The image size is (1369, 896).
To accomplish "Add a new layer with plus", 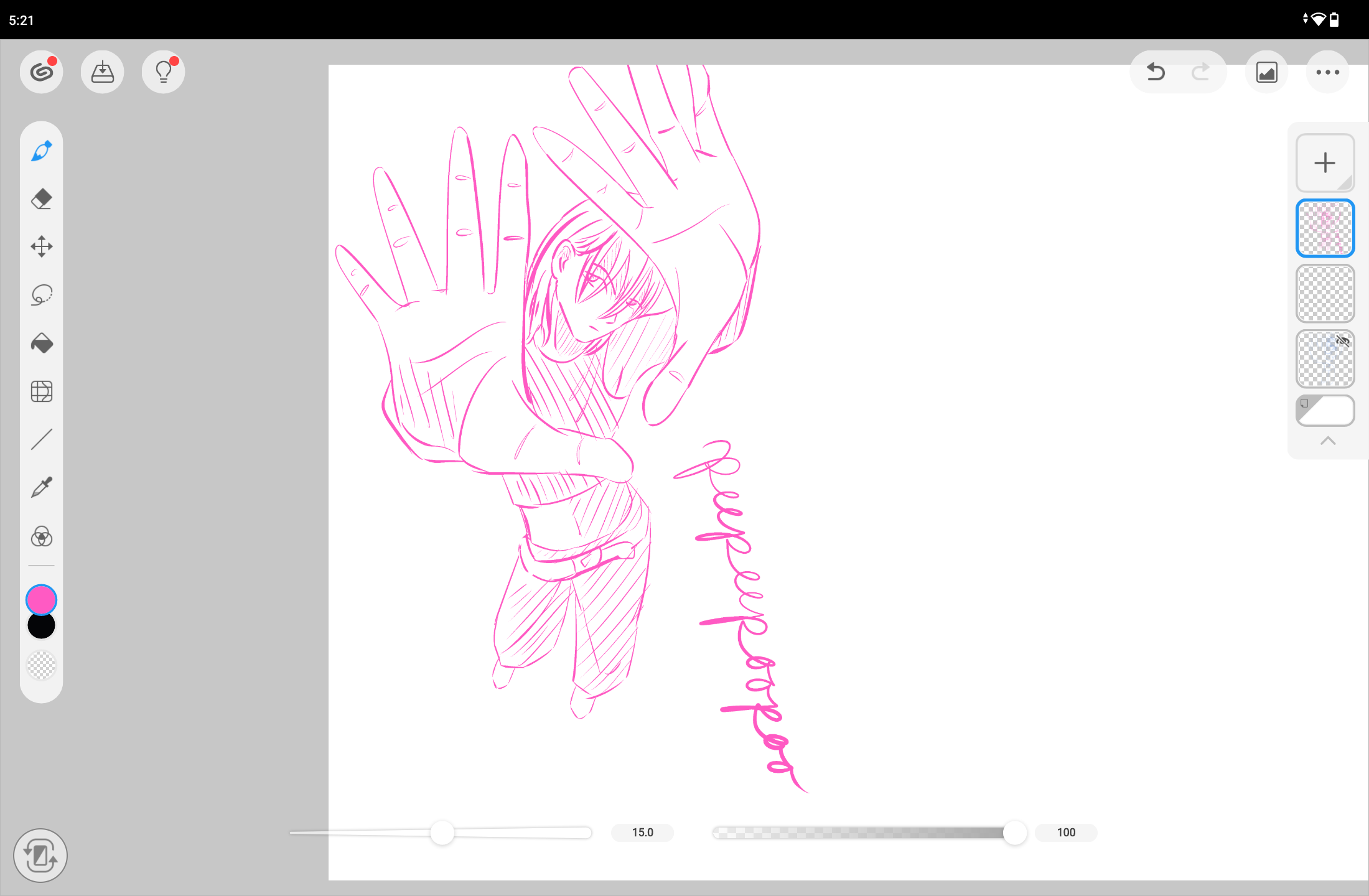I will point(1325,163).
